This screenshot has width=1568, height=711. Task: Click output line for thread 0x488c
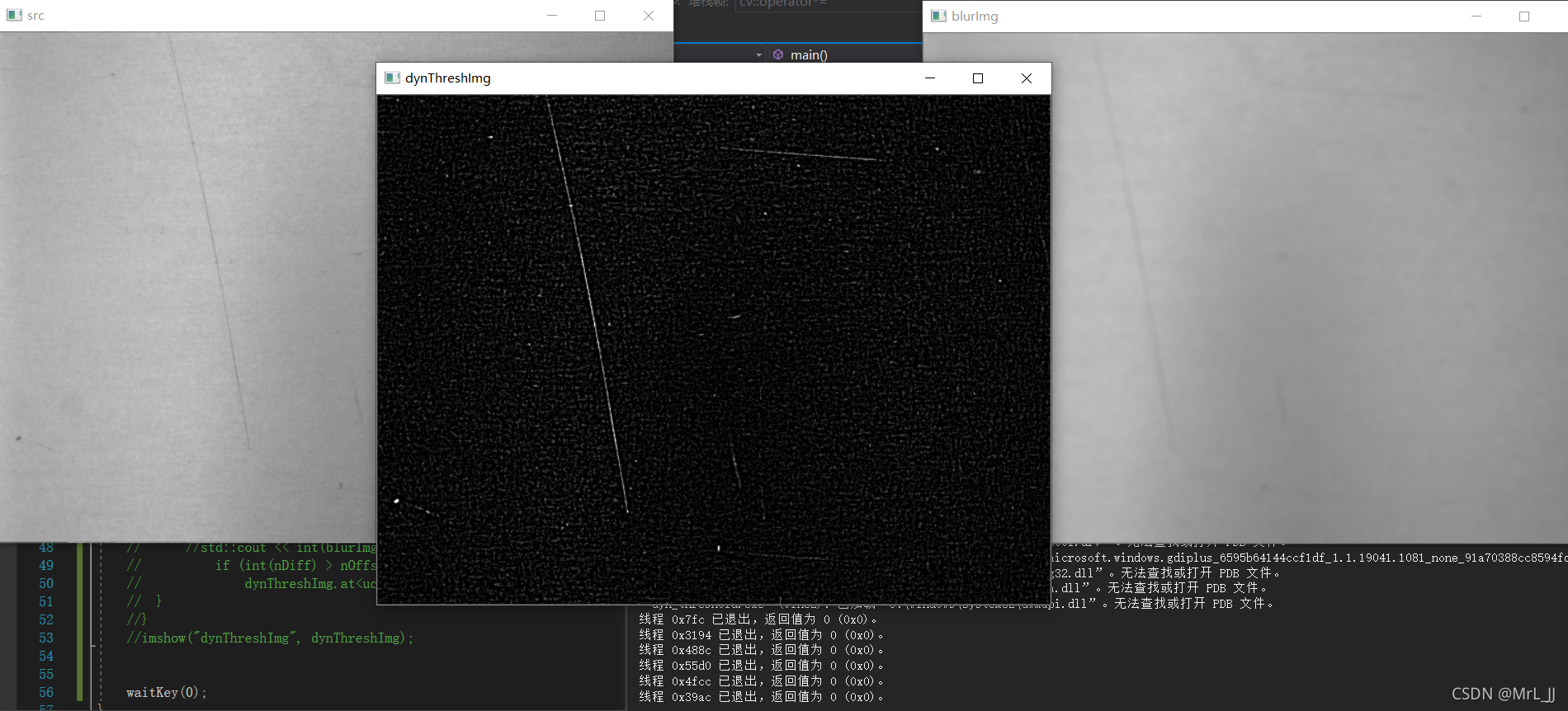click(761, 650)
